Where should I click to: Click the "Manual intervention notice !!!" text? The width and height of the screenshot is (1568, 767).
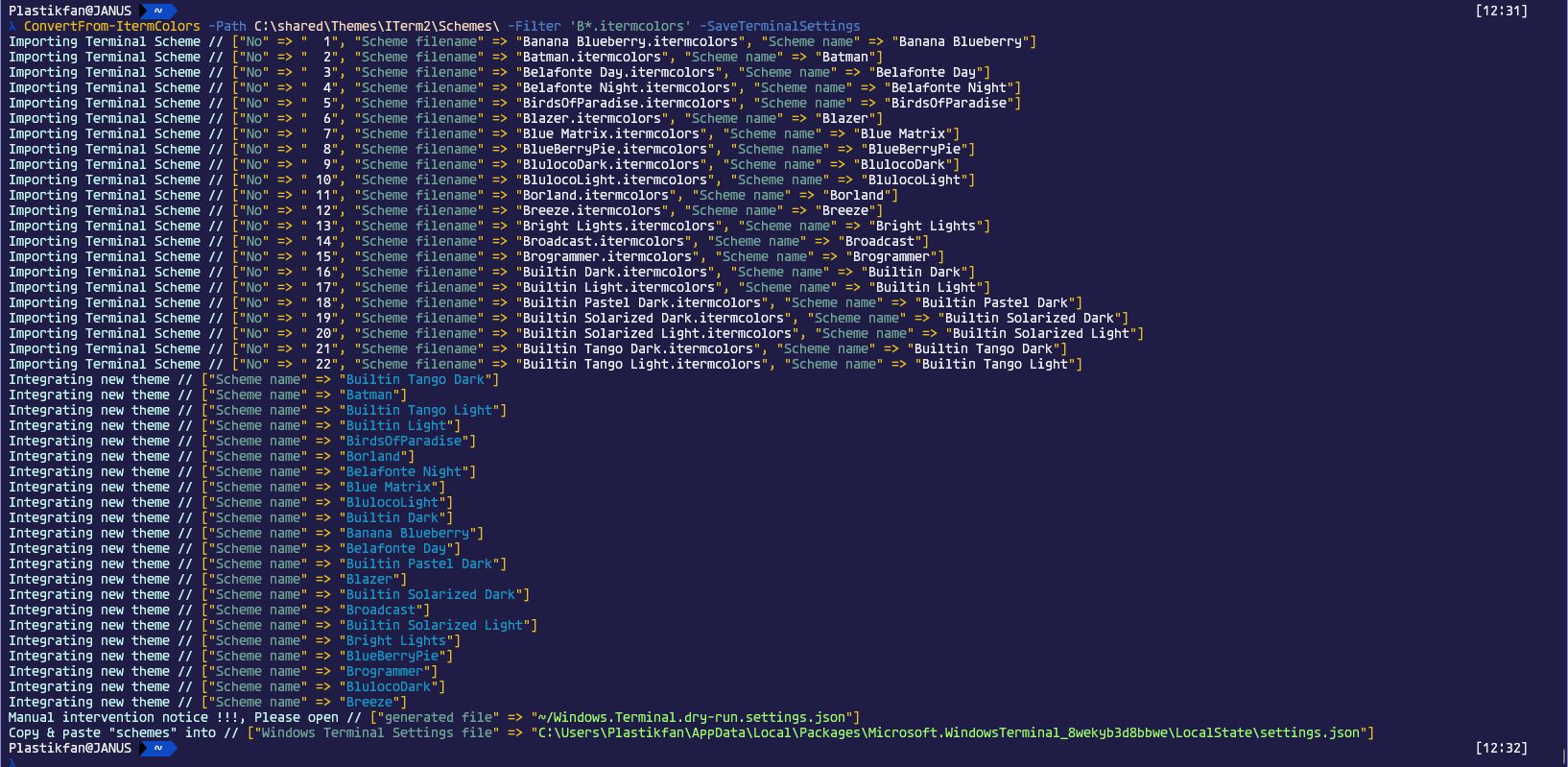pyautogui.click(x=124, y=717)
